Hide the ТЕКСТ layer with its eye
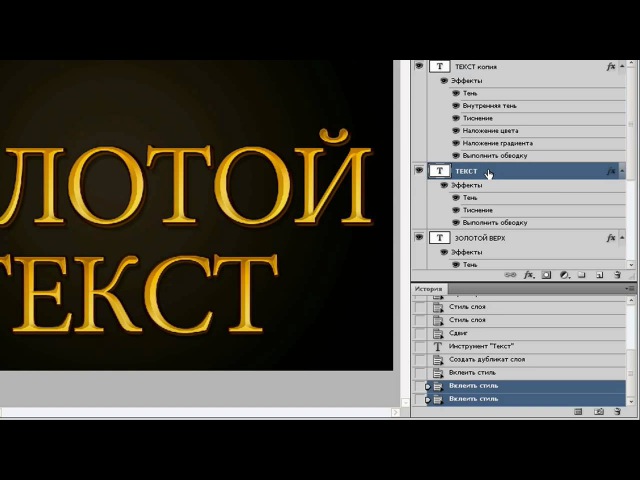This screenshot has height=480, width=640. 419,170
